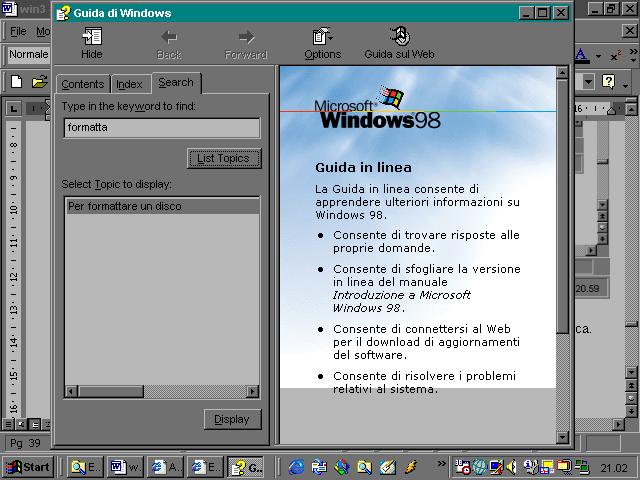
Task: Click the keyword field containing 'formatta'
Action: (x=162, y=128)
